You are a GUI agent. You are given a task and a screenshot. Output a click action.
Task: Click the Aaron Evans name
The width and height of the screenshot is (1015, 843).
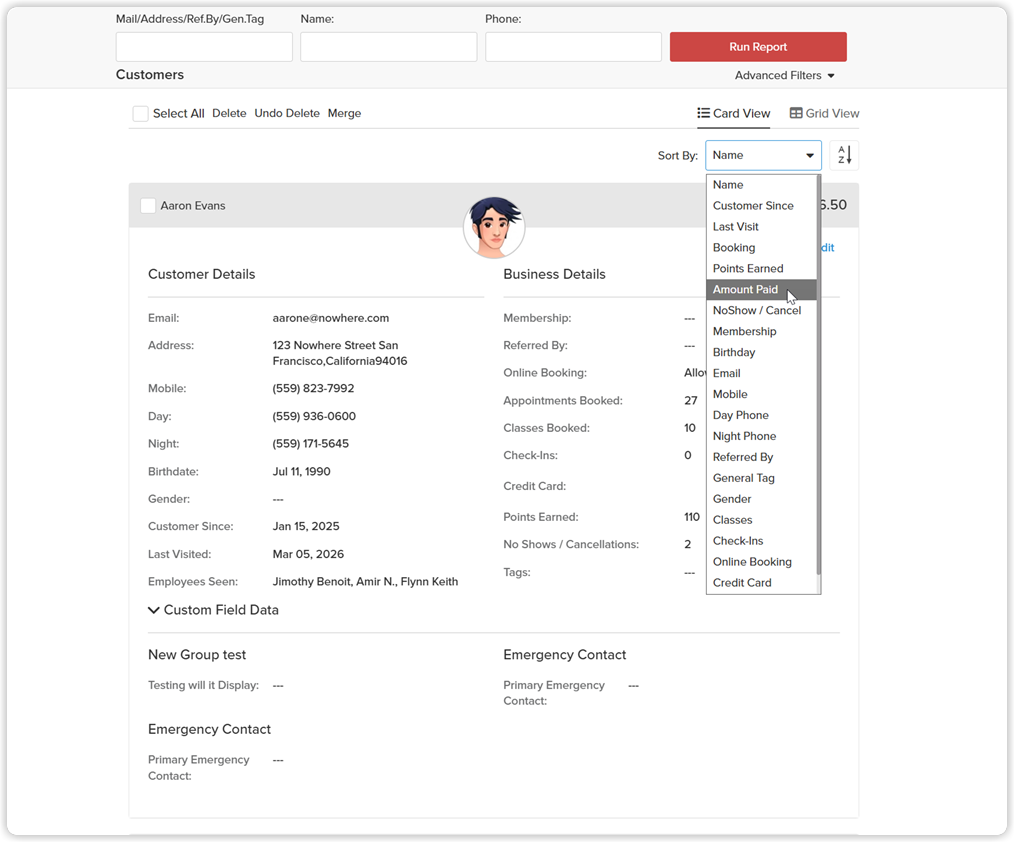[x=193, y=206]
